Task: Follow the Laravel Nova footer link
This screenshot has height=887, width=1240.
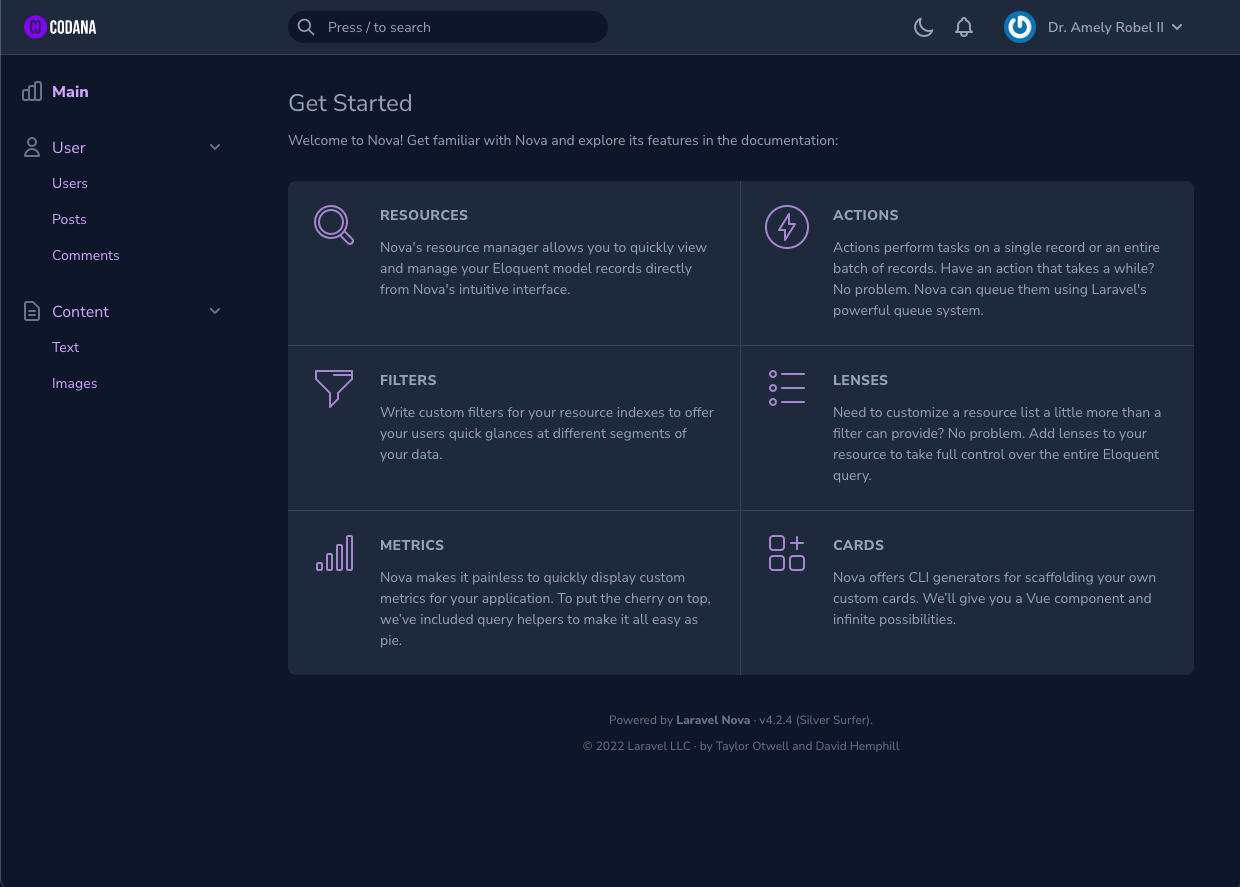Action: [x=714, y=720]
